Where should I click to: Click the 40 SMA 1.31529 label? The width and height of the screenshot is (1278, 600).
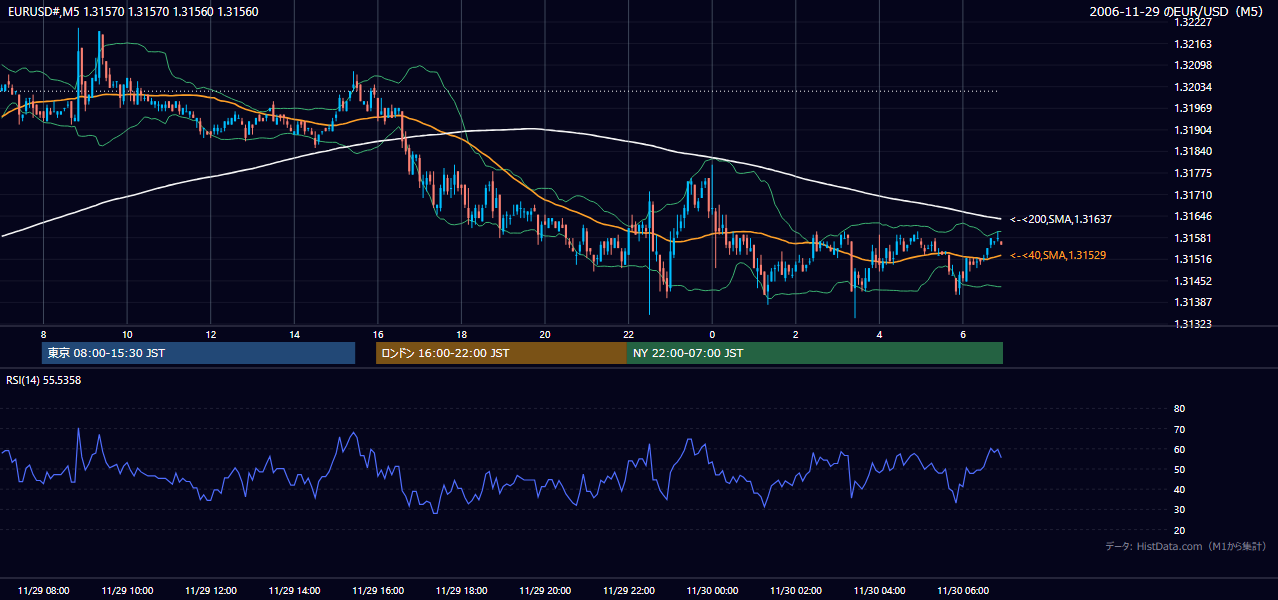point(1057,256)
